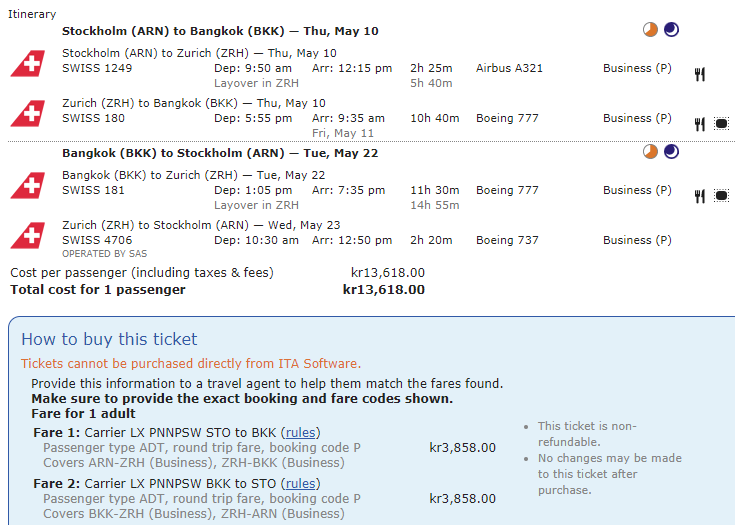The height and width of the screenshot is (525, 735).
Task: Click the overnight moon icon on return trip
Action: pyautogui.click(x=671, y=152)
